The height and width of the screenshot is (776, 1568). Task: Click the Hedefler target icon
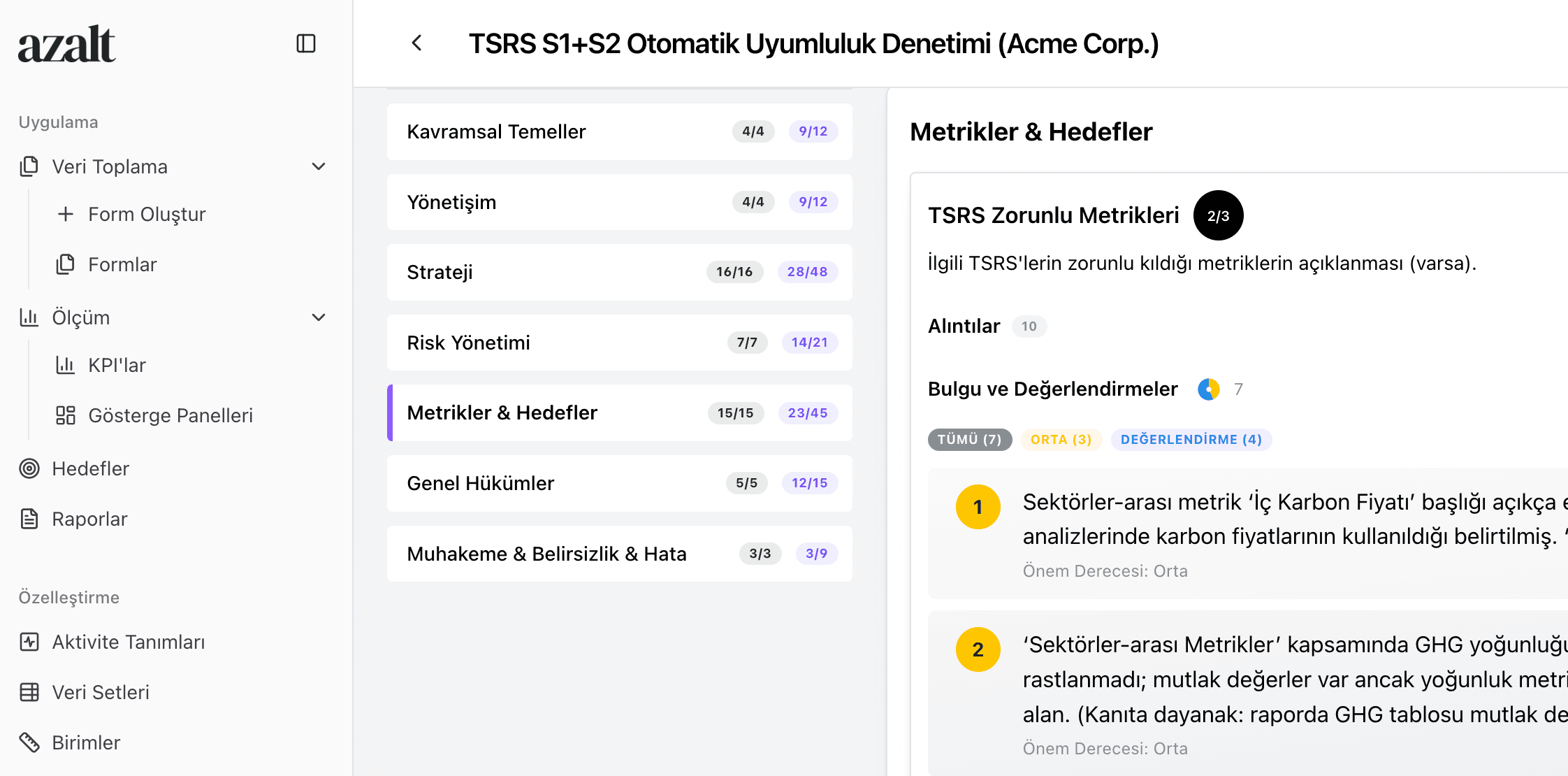(29, 468)
